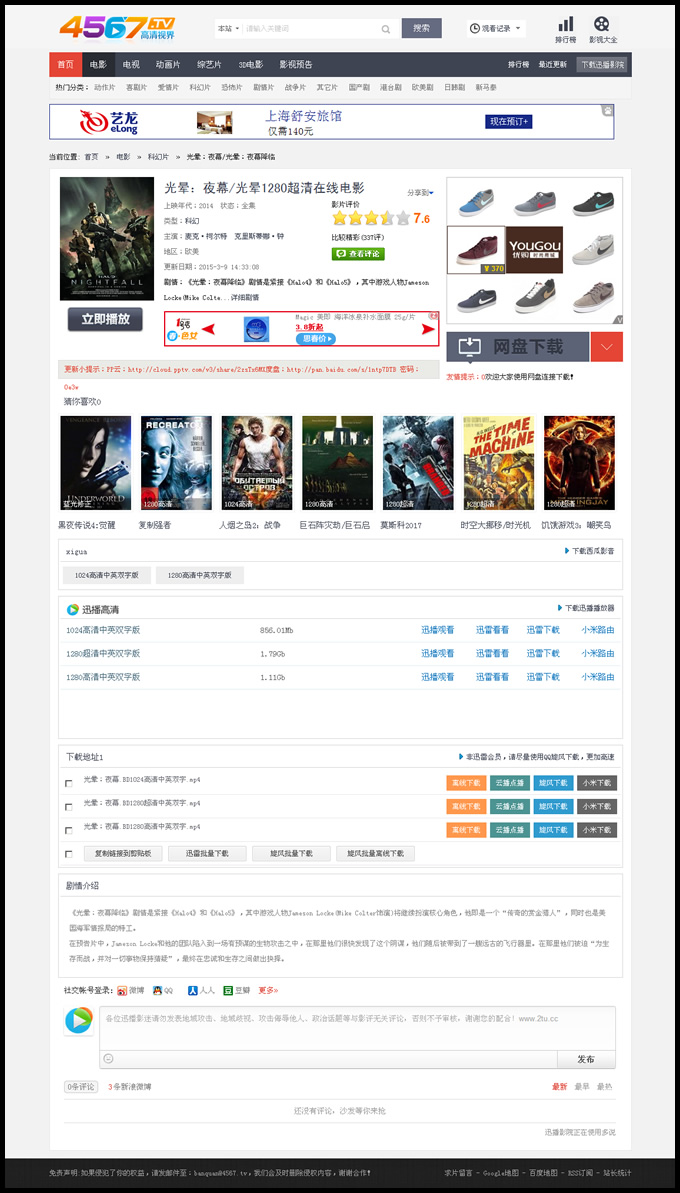This screenshot has width=680, height=1193.
Task: Click into the comment text area
Action: point(357,1028)
